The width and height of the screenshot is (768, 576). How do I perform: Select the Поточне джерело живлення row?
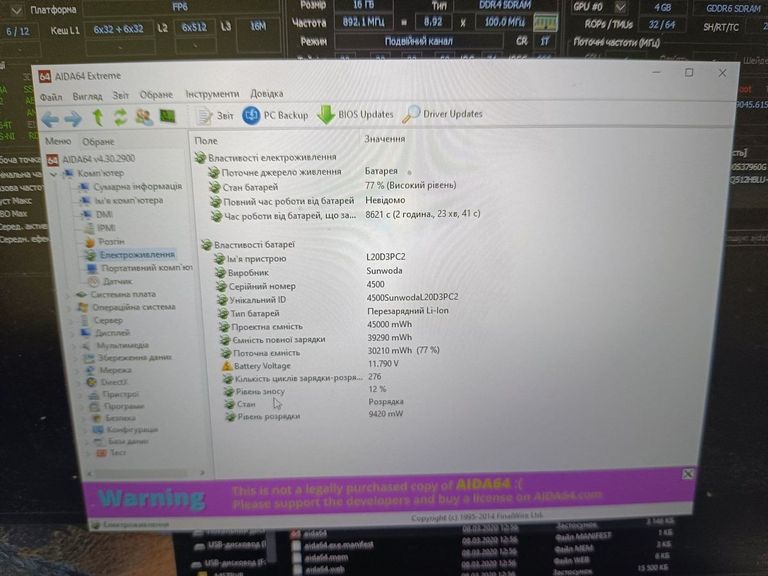pos(310,172)
